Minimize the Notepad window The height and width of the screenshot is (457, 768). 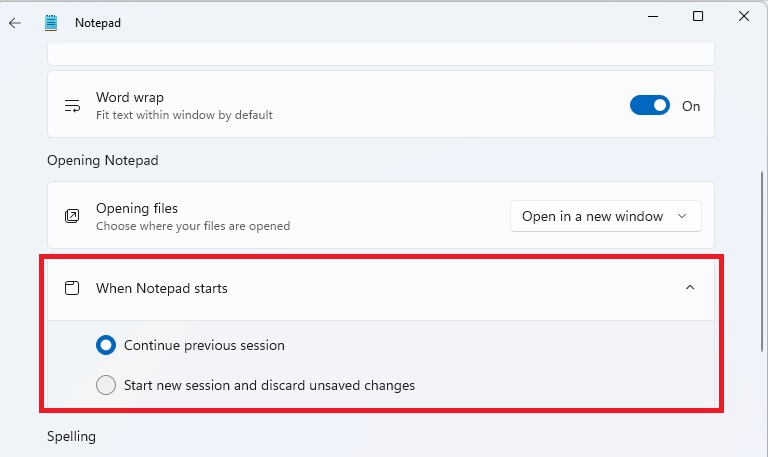(x=652, y=16)
